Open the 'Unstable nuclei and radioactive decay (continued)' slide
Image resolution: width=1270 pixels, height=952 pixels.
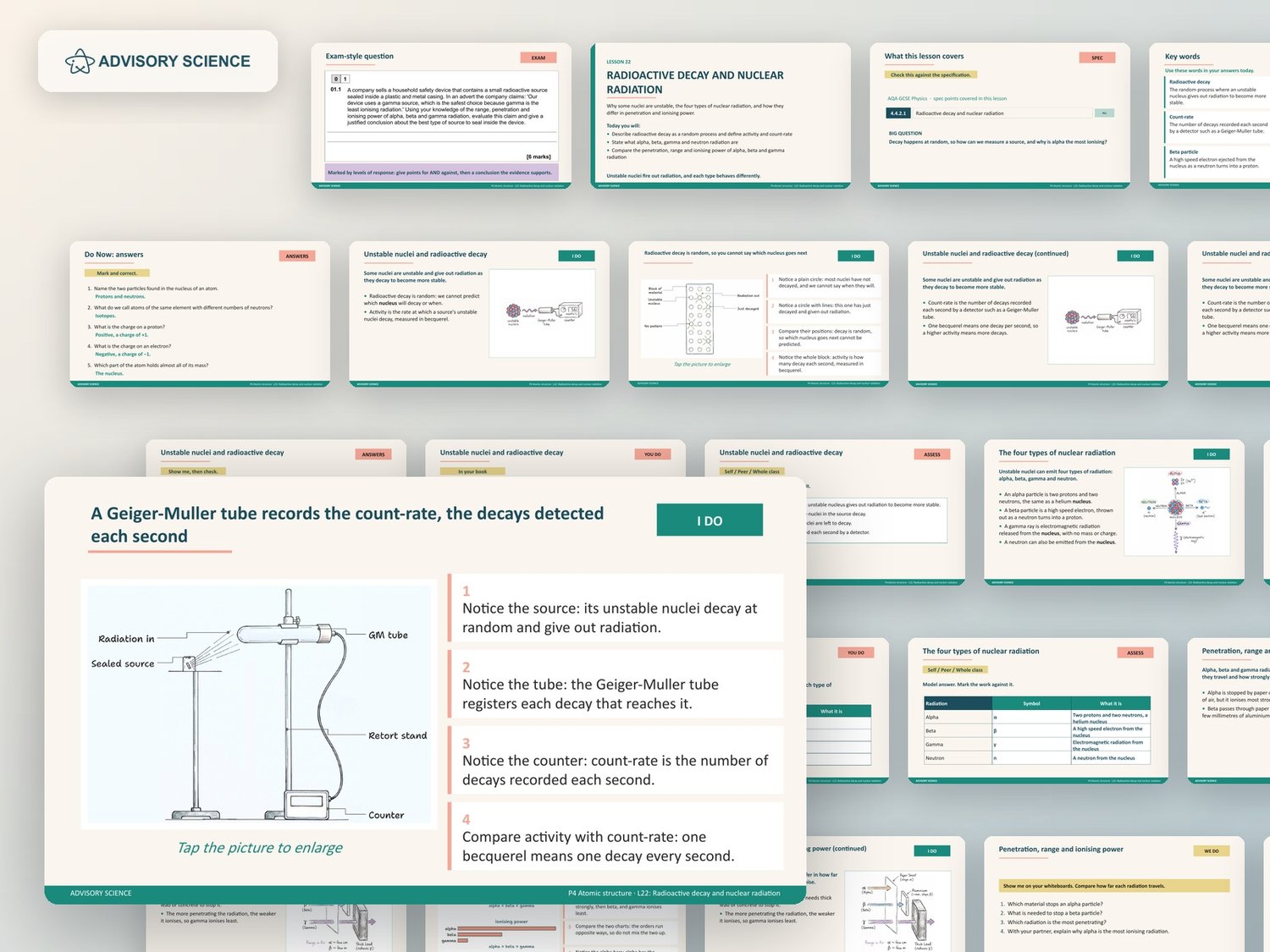point(1038,315)
